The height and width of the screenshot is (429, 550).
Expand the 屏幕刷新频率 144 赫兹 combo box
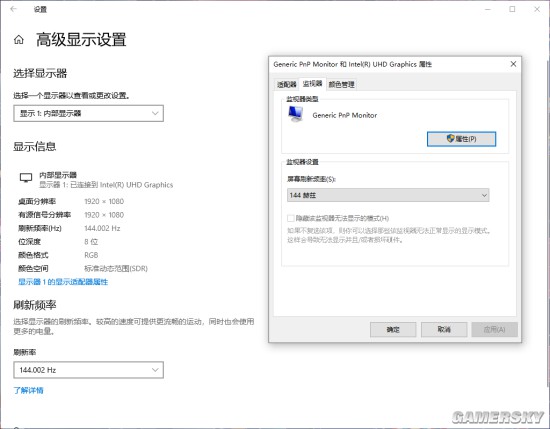[x=388, y=195]
